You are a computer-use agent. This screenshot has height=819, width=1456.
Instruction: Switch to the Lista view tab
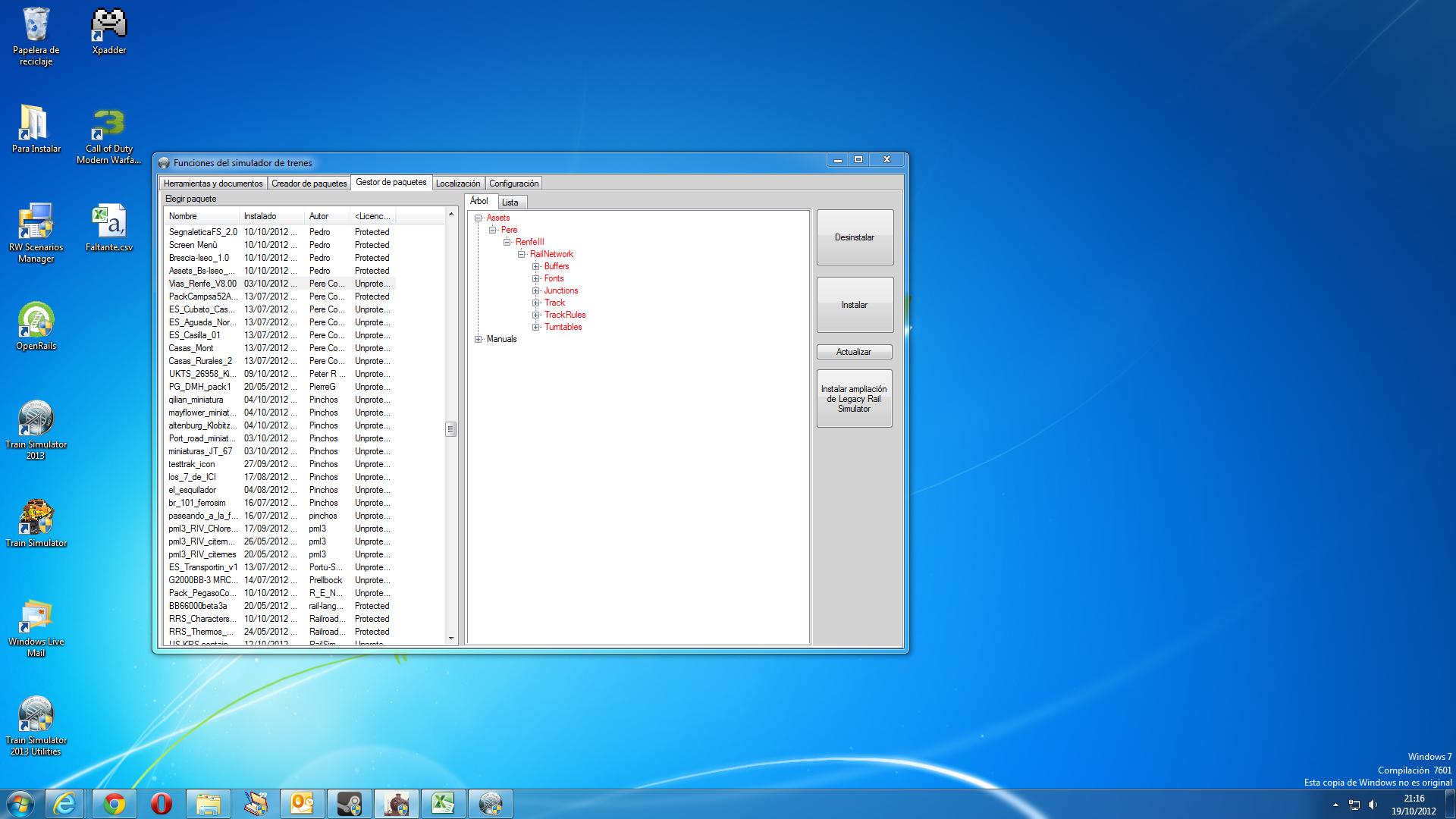(510, 202)
